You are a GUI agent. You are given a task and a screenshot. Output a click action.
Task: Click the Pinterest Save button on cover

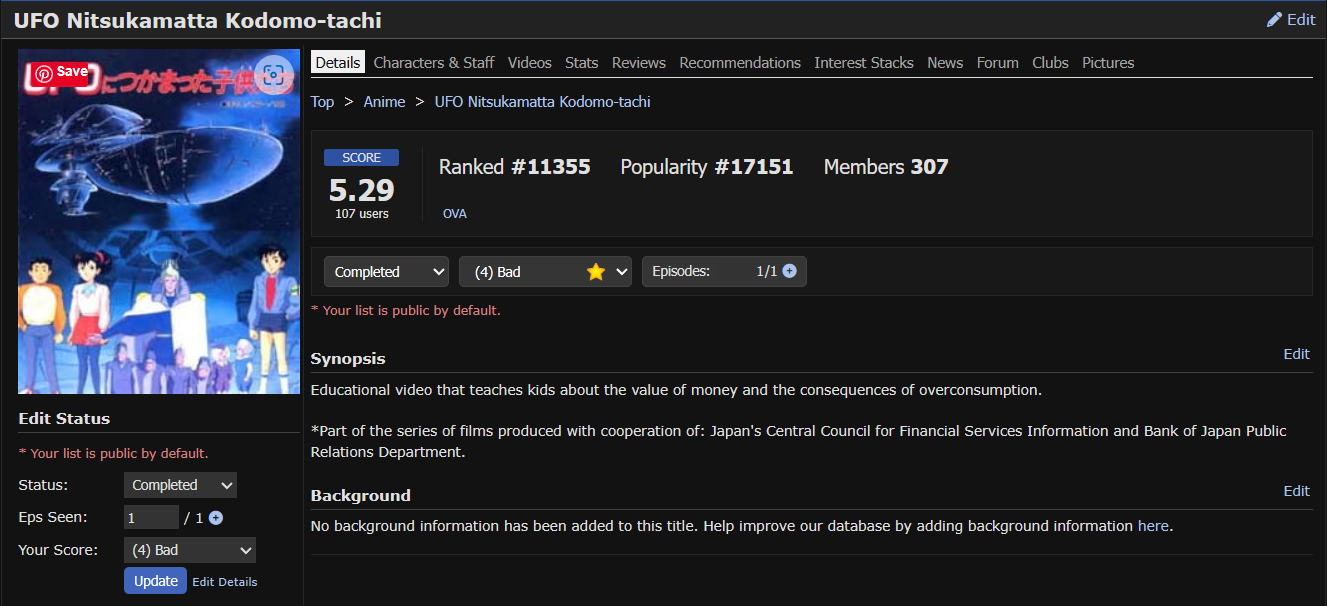[62, 72]
